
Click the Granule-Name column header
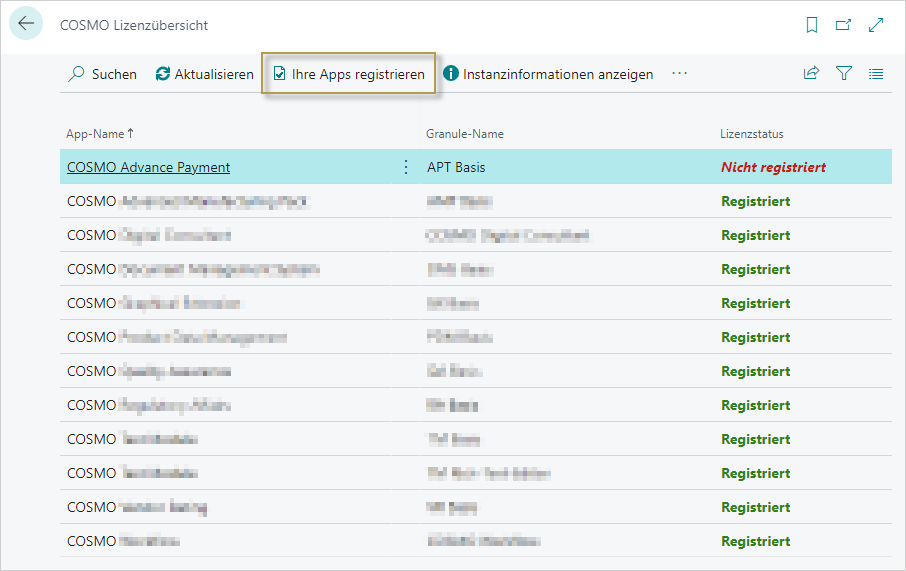pos(464,133)
